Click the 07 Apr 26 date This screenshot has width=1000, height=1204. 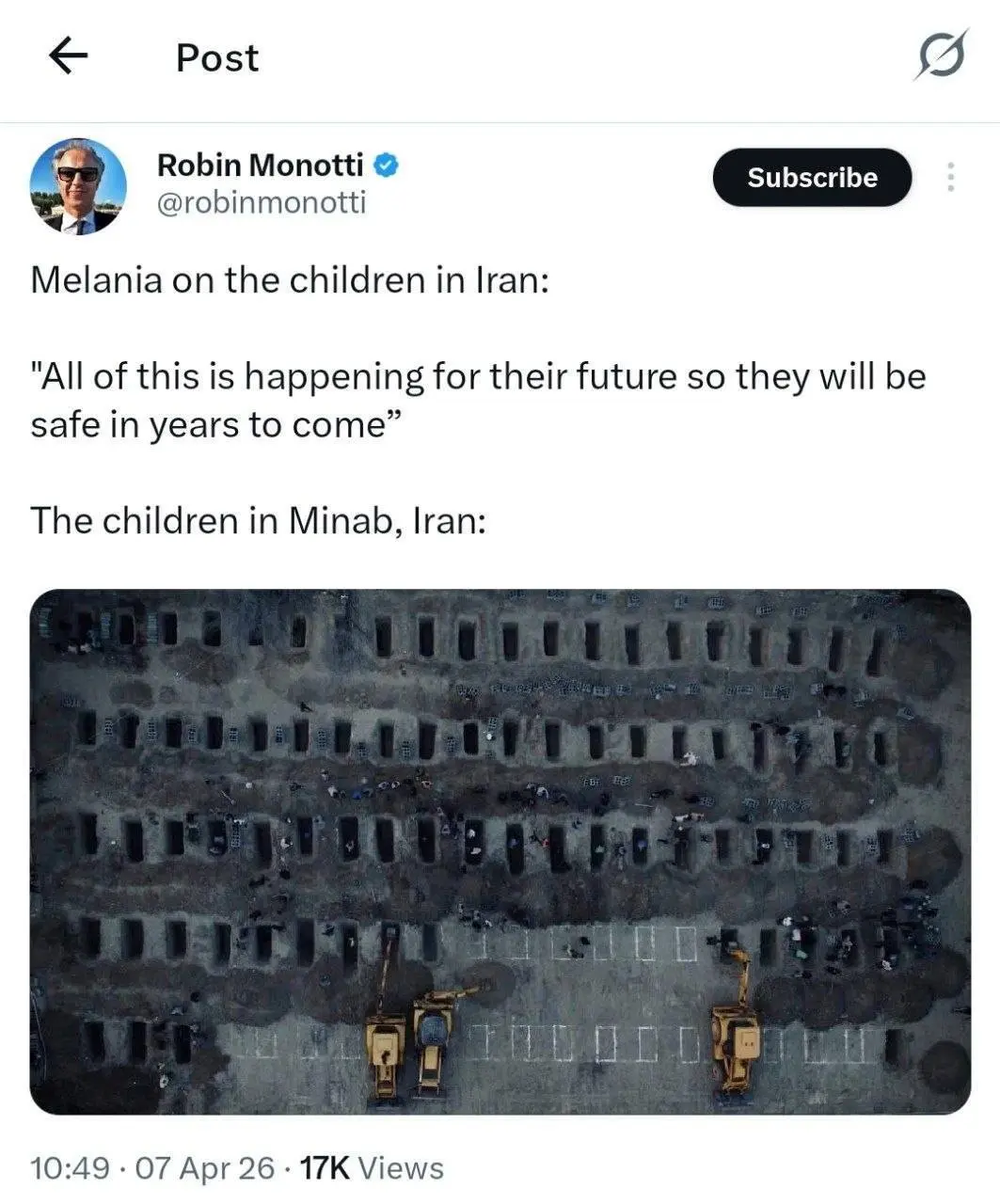[206, 1168]
